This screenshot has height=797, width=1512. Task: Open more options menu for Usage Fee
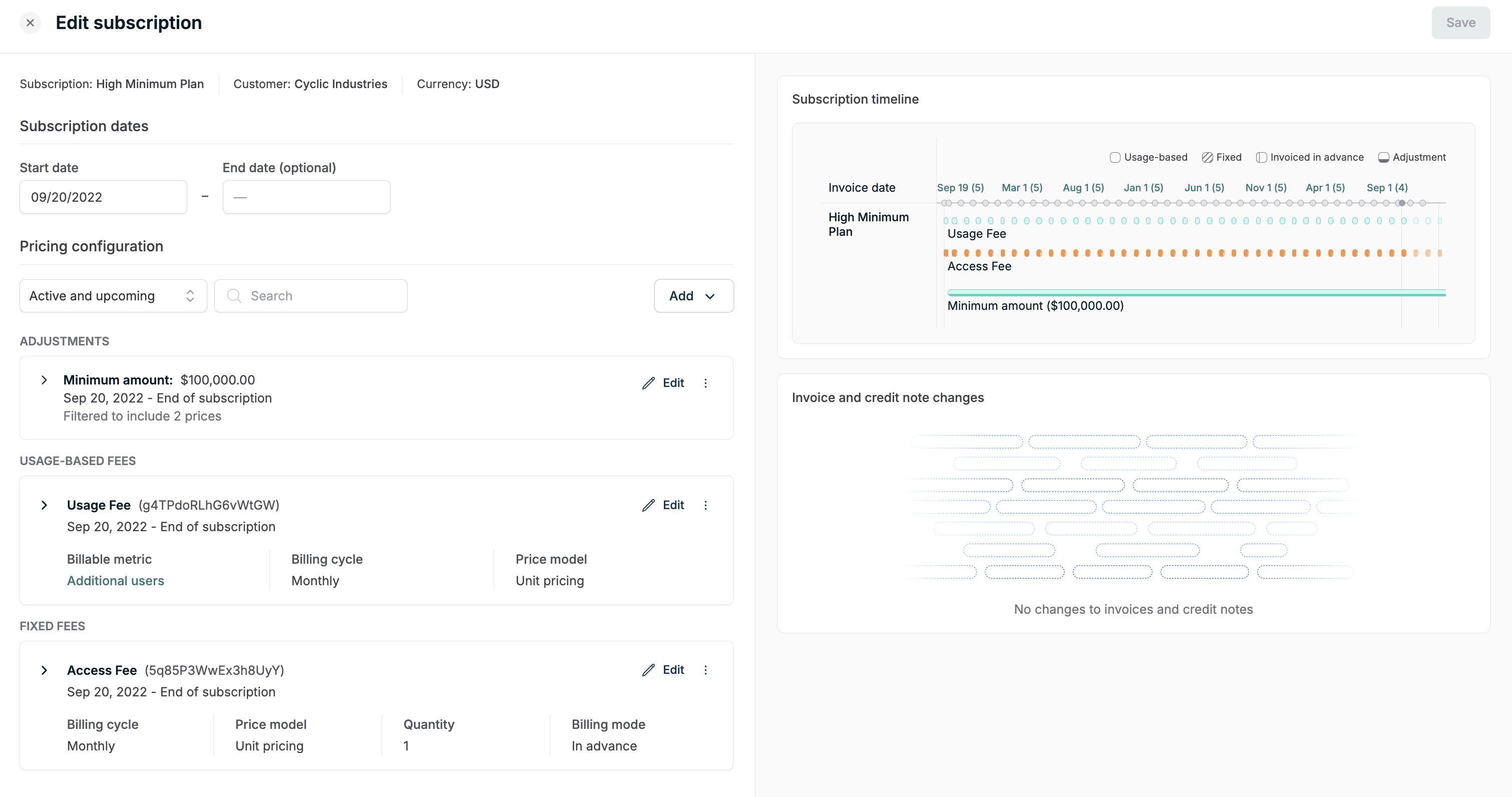click(x=705, y=505)
